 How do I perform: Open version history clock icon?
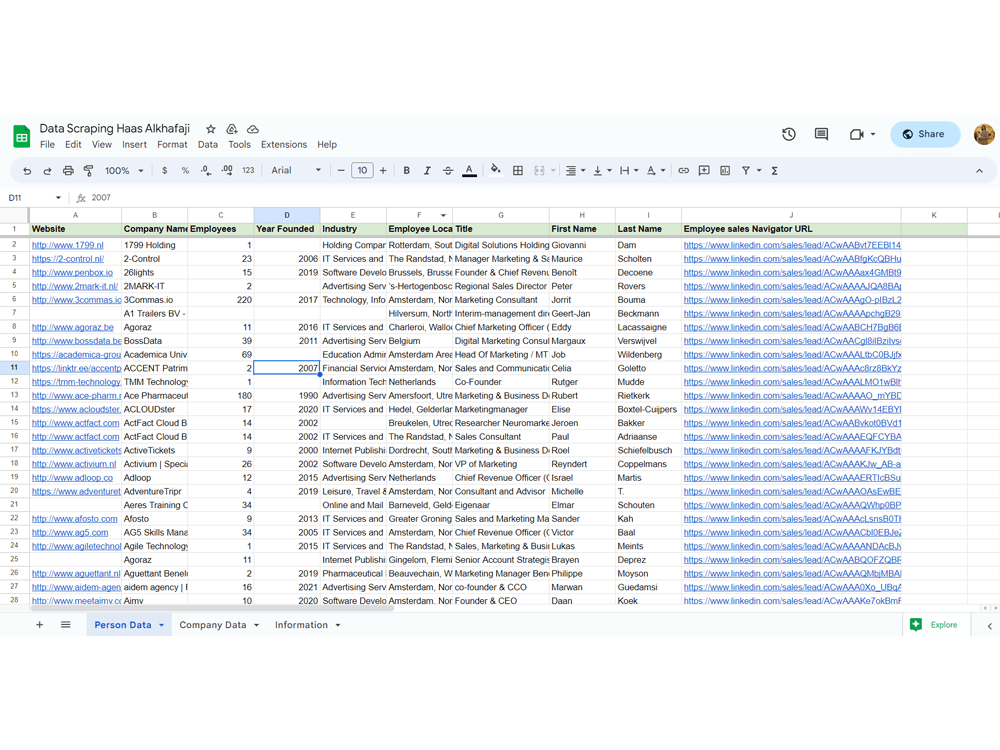tap(789, 134)
